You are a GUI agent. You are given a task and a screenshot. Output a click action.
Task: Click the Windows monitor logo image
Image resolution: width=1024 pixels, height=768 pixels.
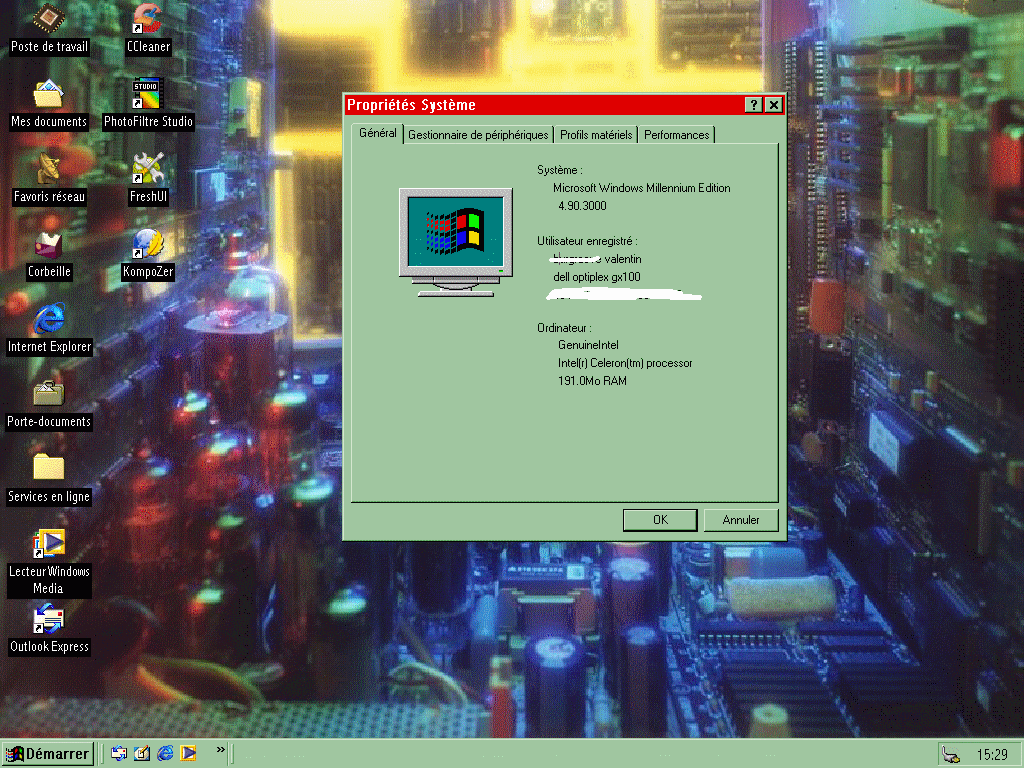click(456, 242)
